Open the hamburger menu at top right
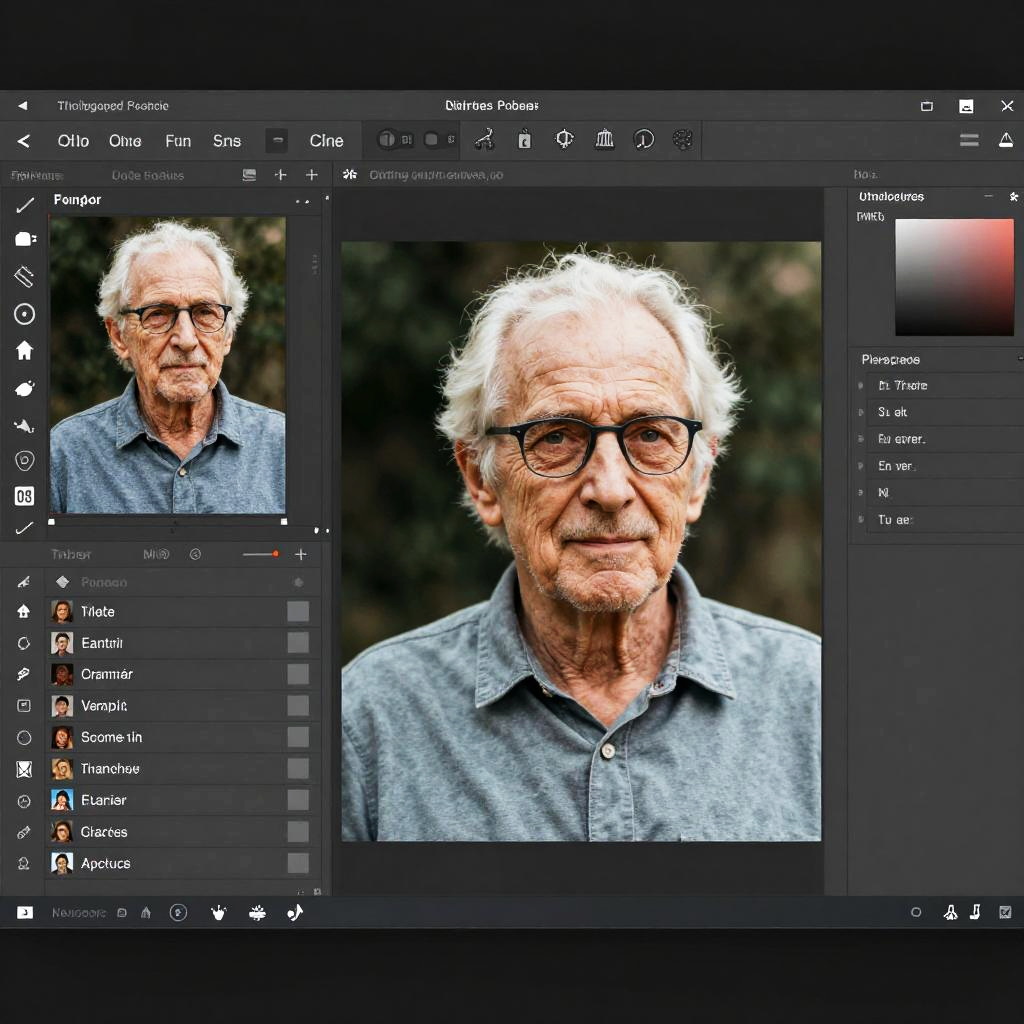 tap(969, 140)
